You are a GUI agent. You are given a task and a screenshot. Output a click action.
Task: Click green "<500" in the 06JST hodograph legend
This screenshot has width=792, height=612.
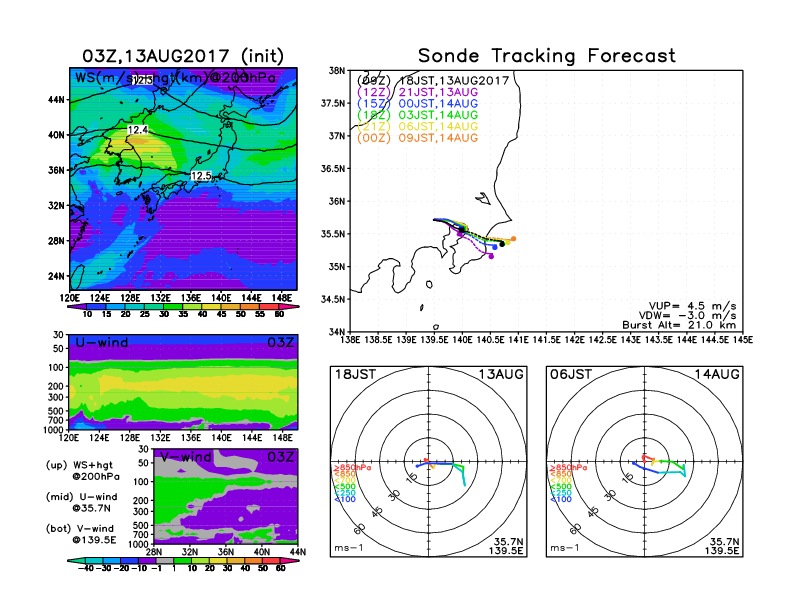[561, 487]
